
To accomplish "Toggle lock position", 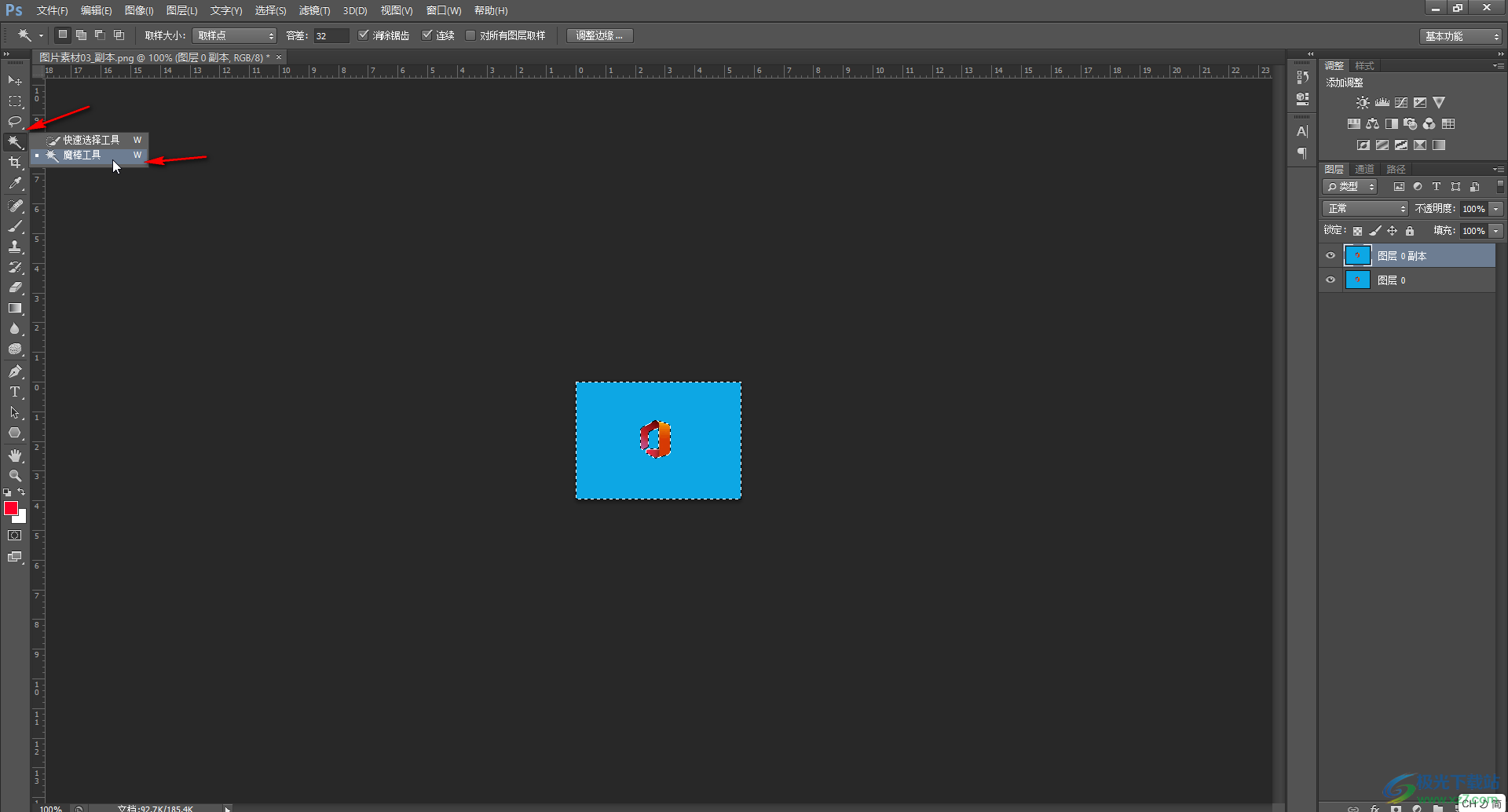I will pos(1392,231).
